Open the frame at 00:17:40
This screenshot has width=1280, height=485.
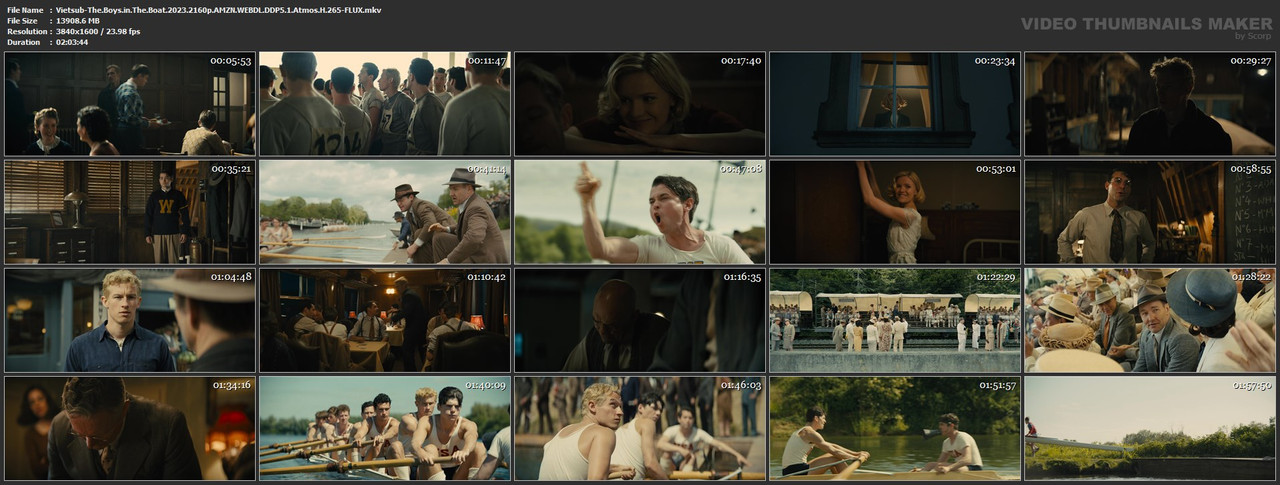pos(640,104)
